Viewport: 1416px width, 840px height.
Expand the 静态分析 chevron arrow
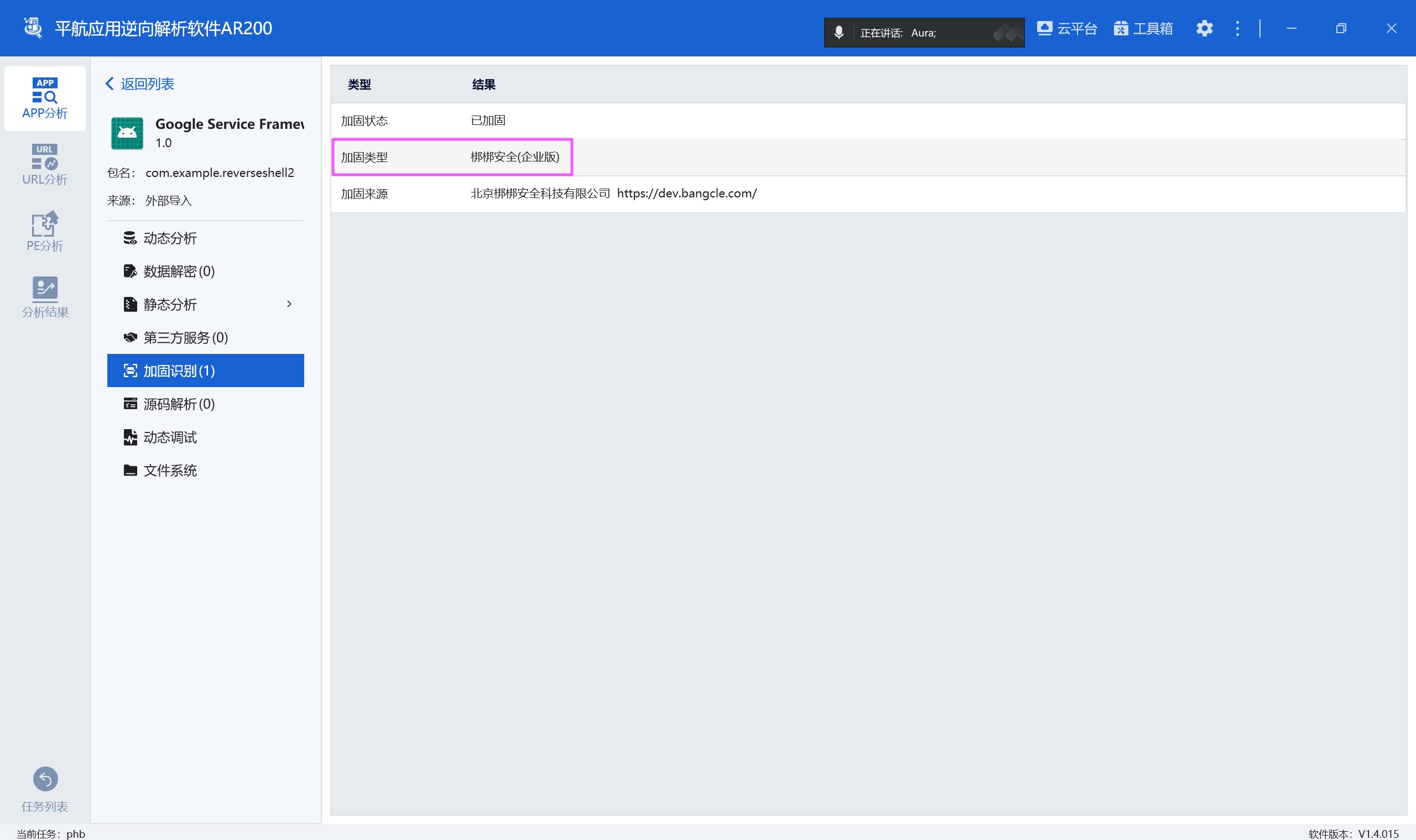pos(289,304)
